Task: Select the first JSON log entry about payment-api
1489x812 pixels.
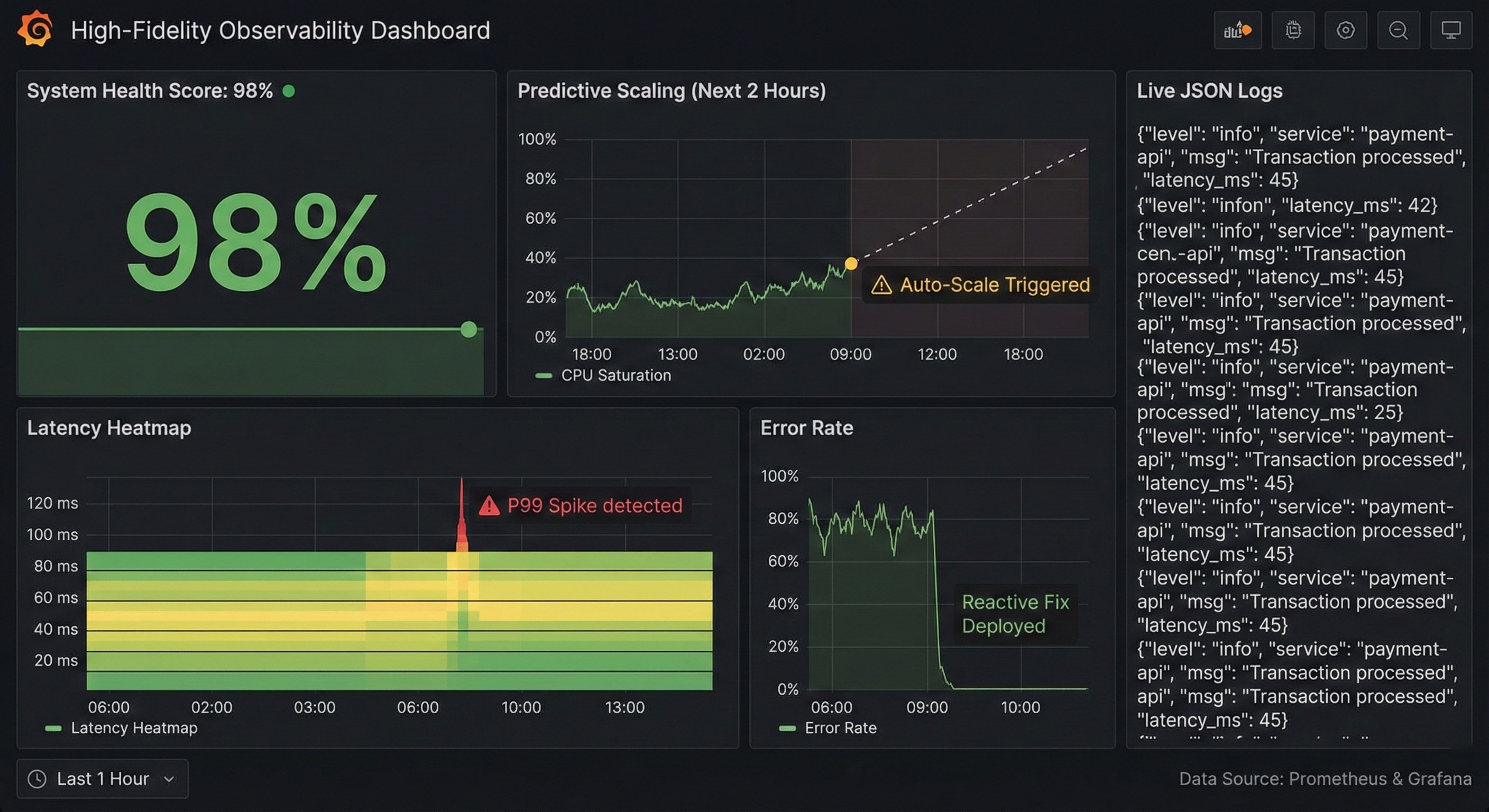Action: pyautogui.click(x=1301, y=156)
